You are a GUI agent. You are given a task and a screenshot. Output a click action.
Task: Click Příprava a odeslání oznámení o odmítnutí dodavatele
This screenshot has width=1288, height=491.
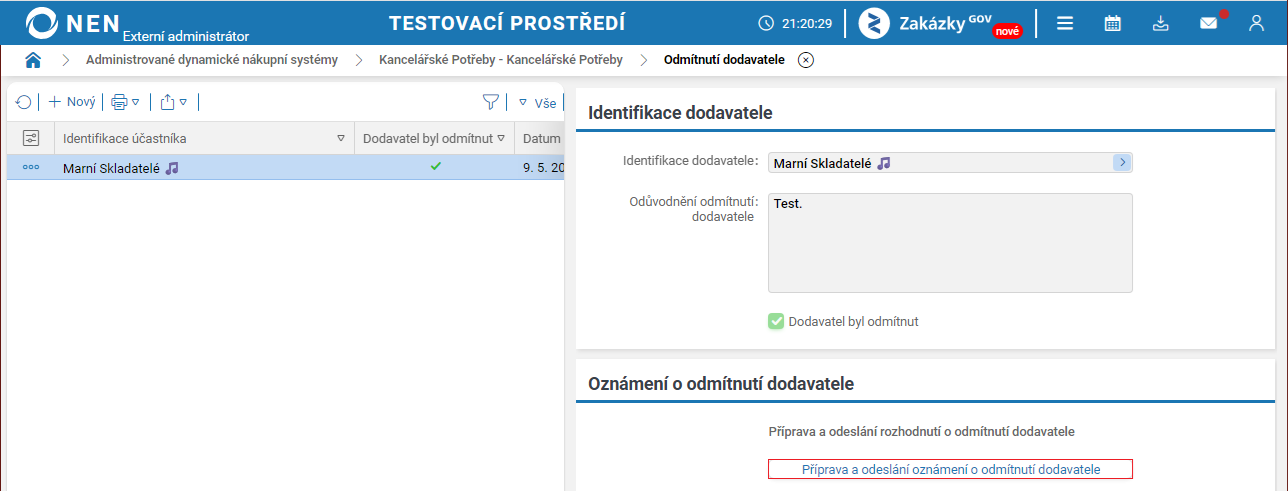coord(950,469)
